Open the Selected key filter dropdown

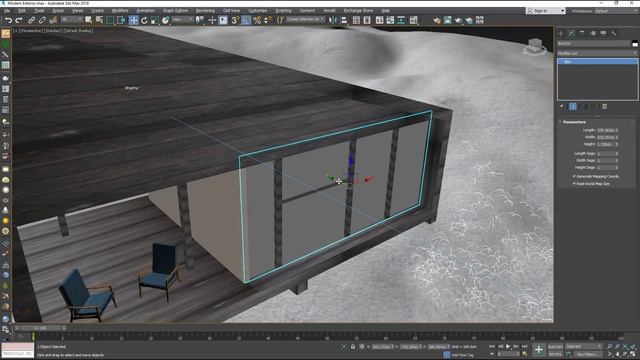click(584, 347)
